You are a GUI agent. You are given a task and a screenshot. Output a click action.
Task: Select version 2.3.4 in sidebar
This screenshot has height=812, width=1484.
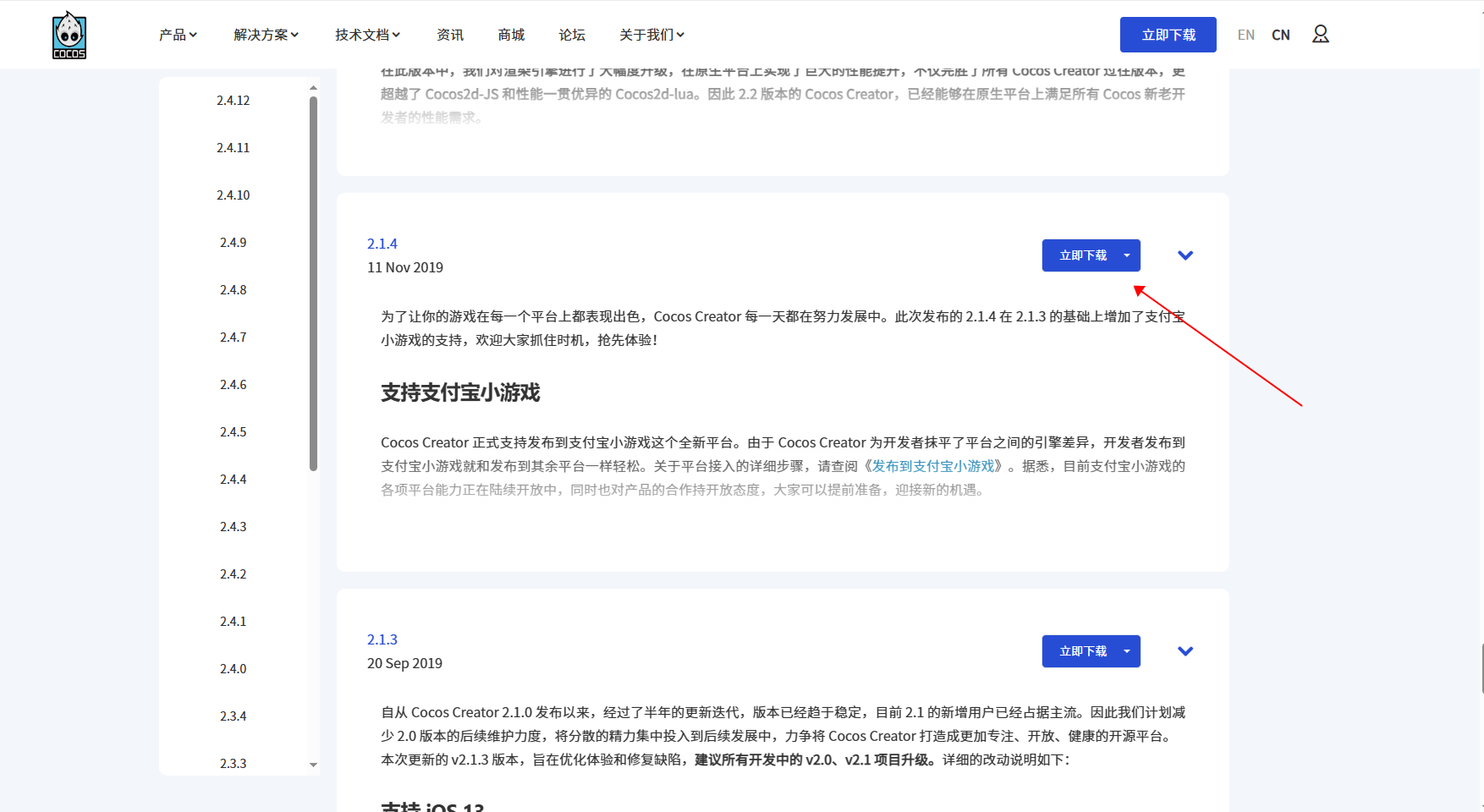point(234,716)
